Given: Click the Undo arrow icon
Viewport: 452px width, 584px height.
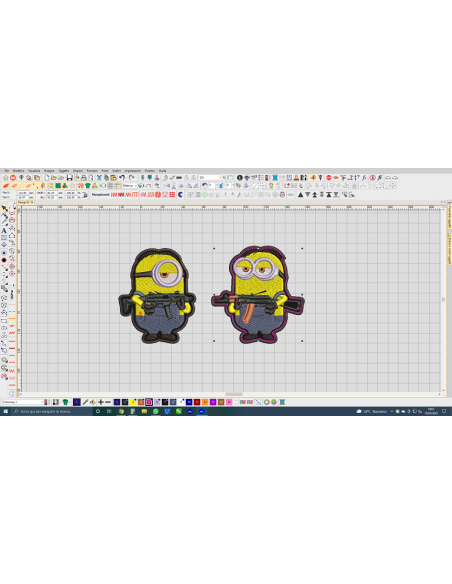Looking at the screenshot, I should click(122, 178).
